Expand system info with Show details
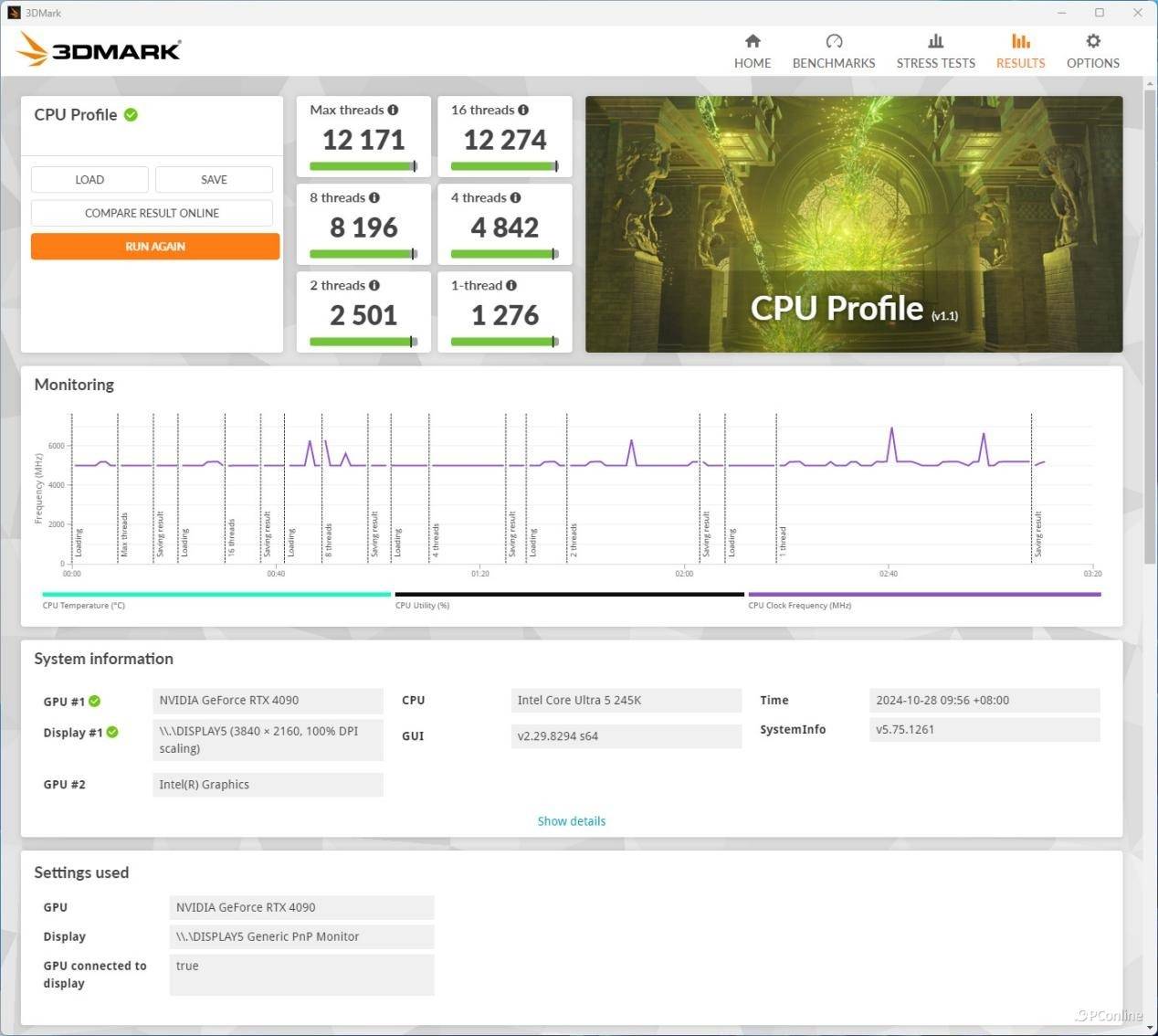 [572, 821]
